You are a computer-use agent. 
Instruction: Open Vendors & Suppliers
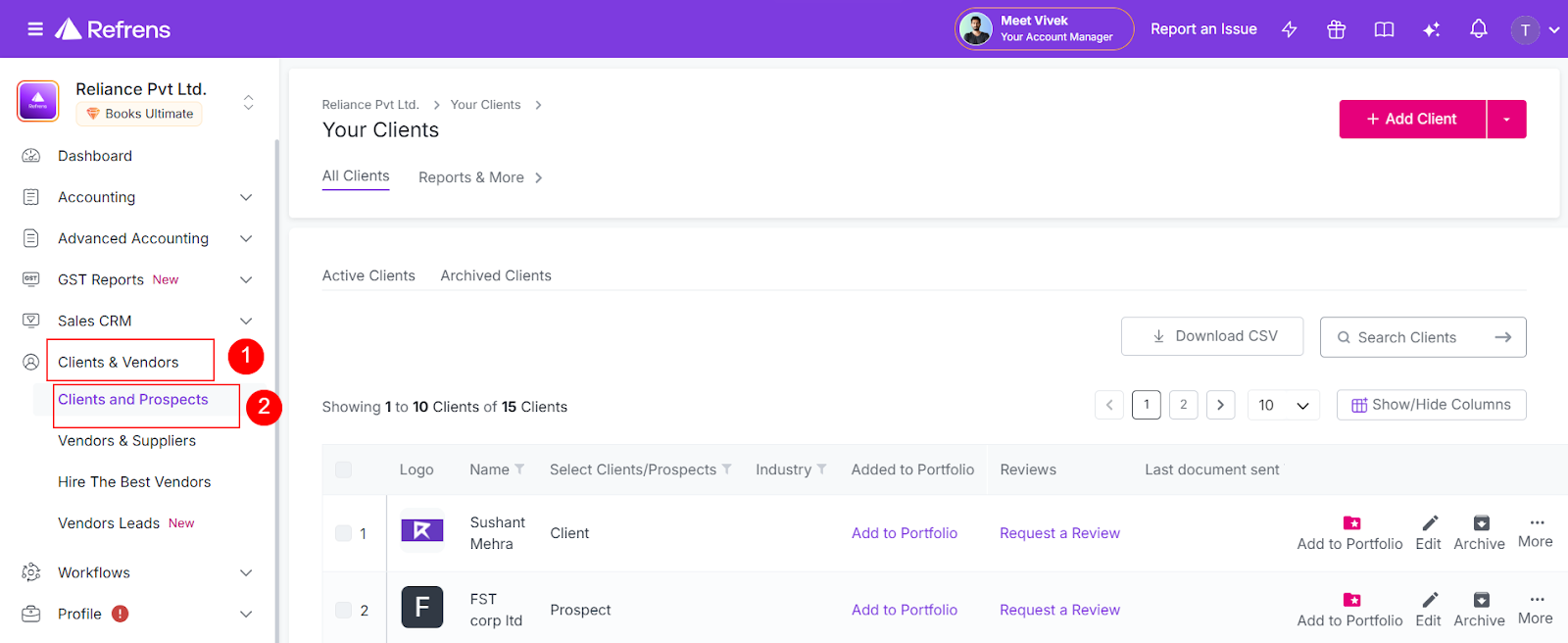click(x=127, y=441)
